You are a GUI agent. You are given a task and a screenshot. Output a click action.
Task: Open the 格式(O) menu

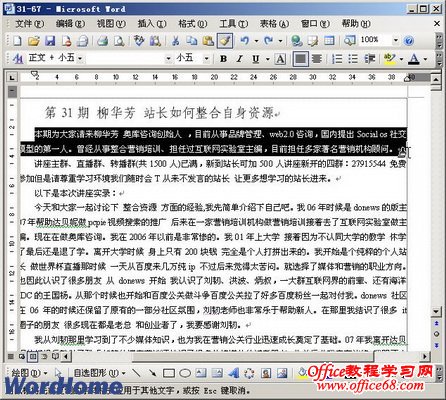pos(193,24)
